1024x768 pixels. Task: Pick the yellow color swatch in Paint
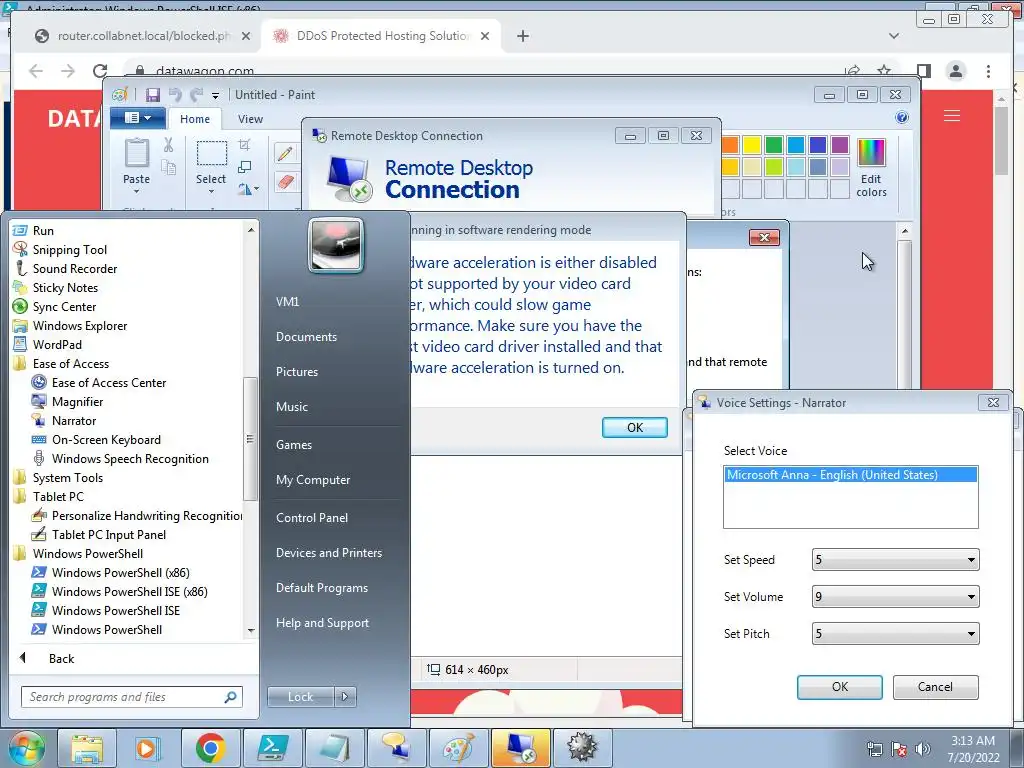(752, 144)
